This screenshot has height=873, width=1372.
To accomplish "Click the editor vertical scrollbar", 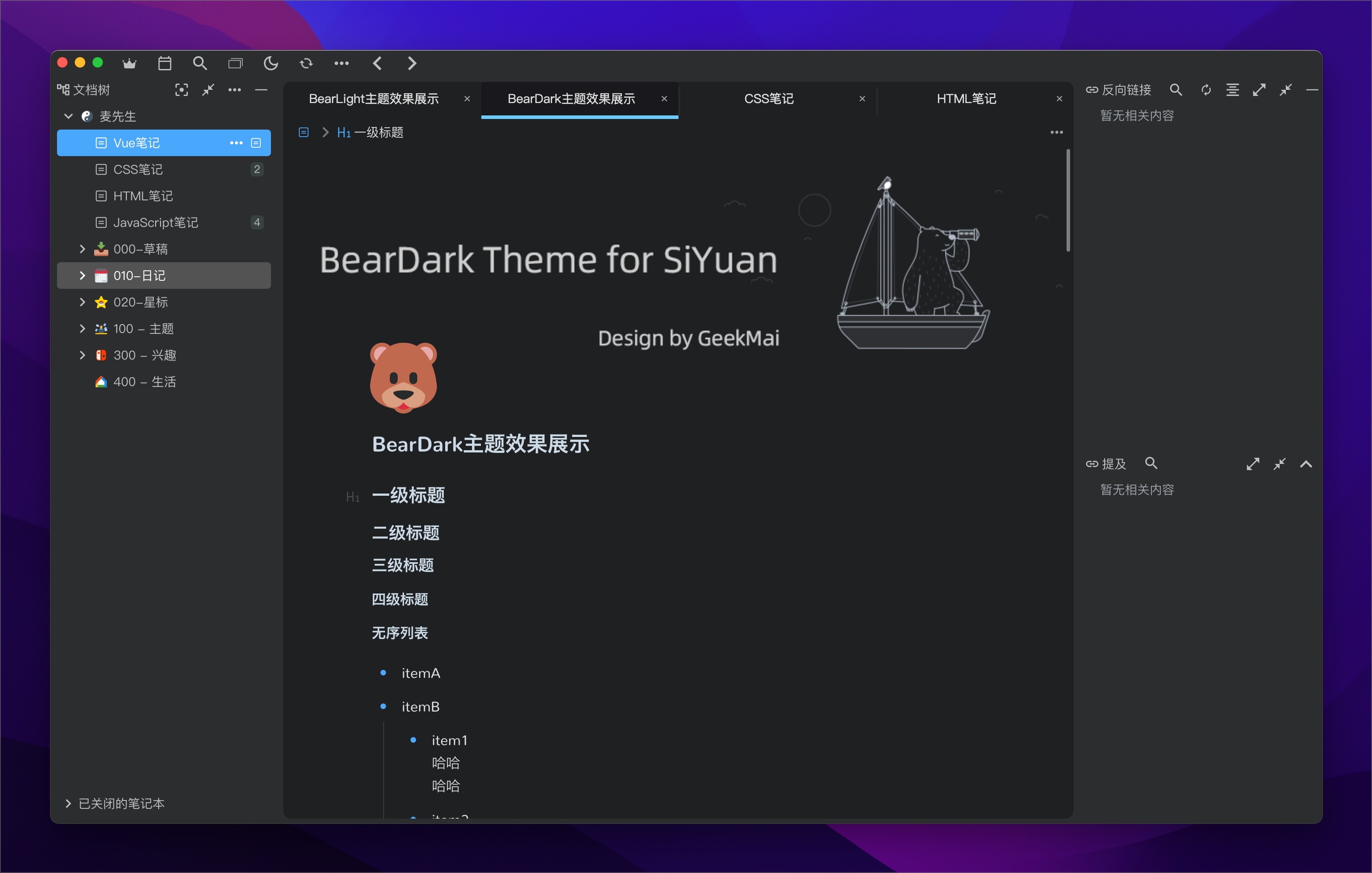I will [1068, 199].
